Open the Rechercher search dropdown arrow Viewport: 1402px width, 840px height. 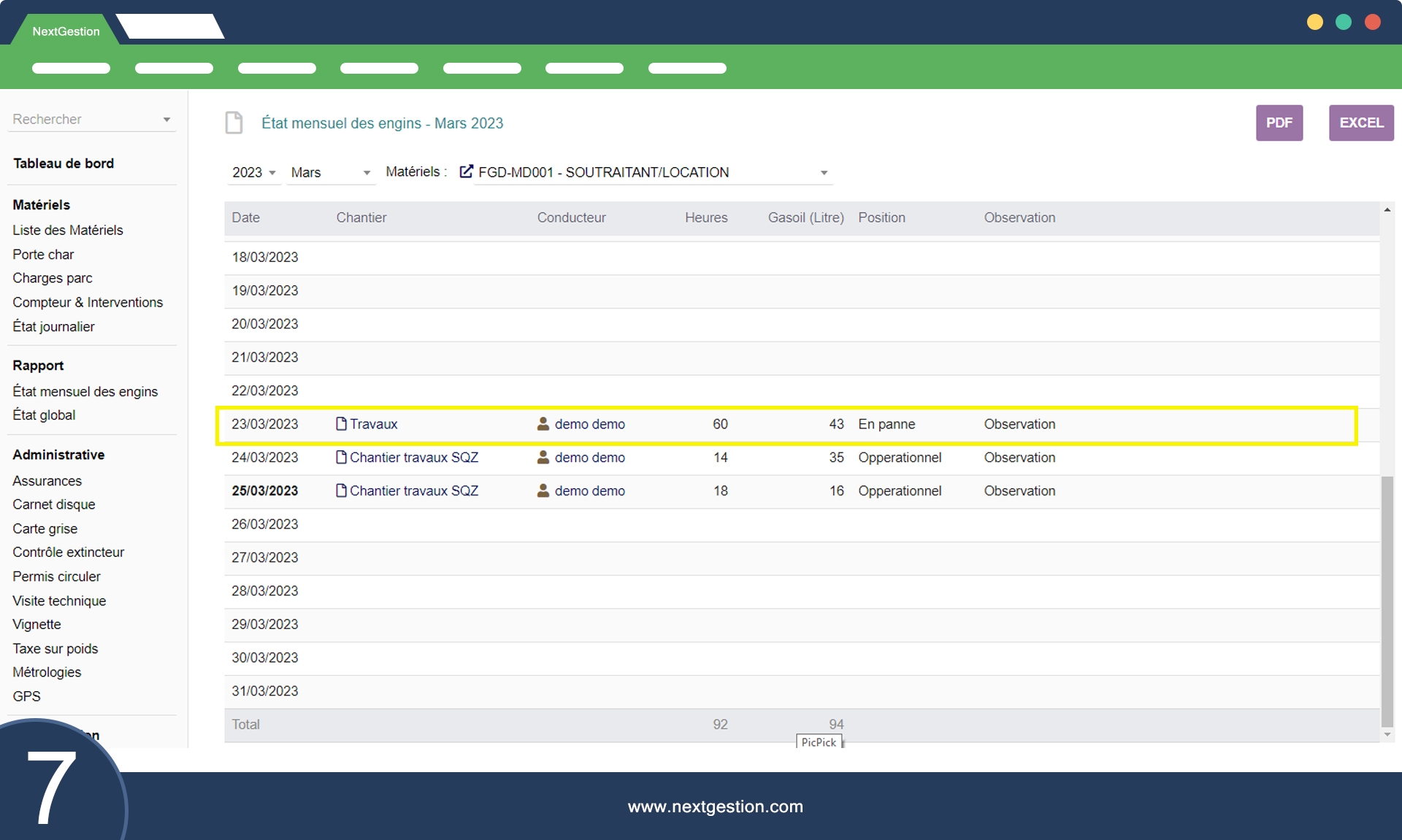click(166, 120)
